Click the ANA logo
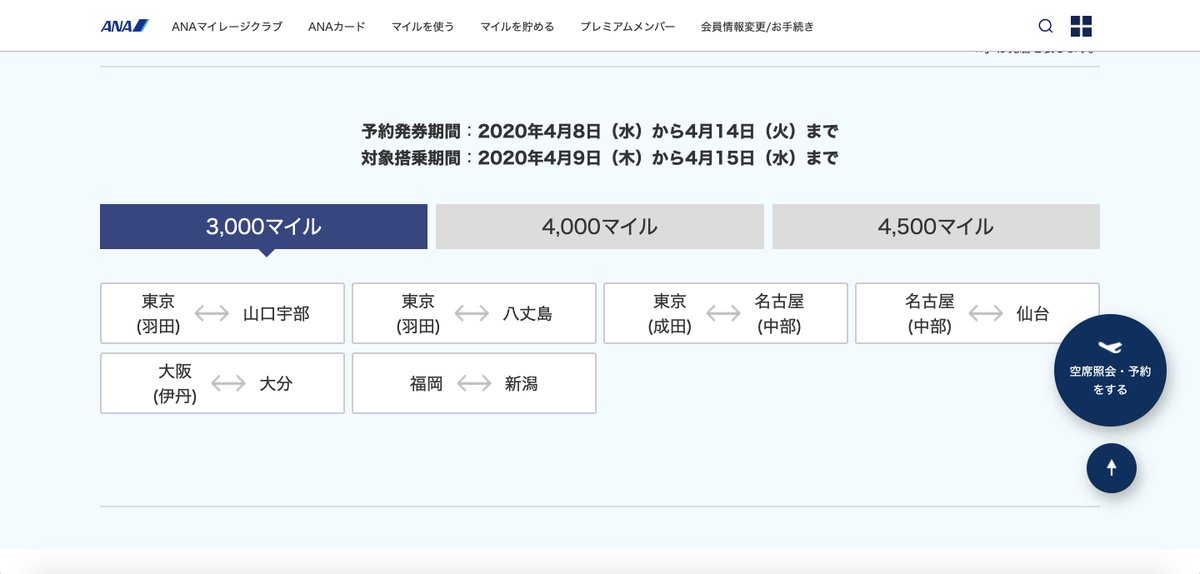Screen dimensions: 1200x574 [x=125, y=26]
